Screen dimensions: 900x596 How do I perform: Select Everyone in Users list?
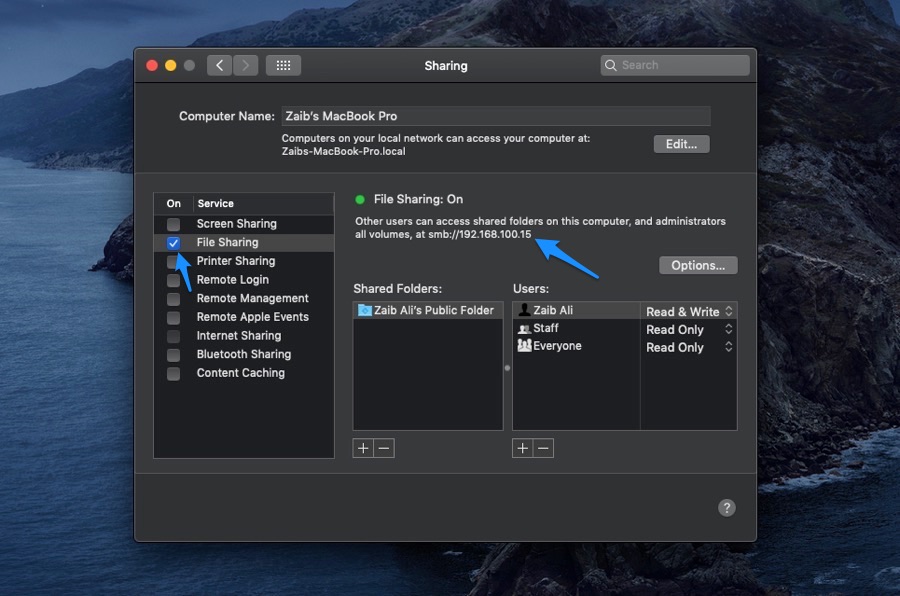click(576, 346)
